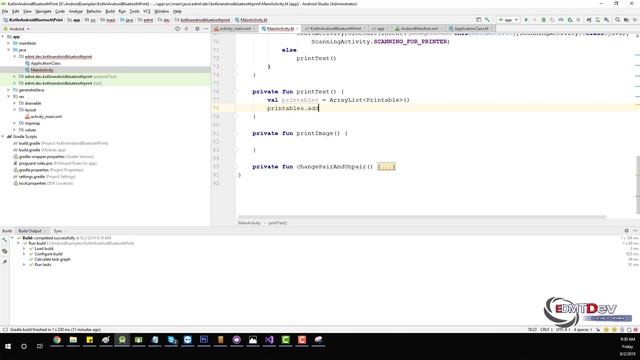Switch to activity_main.xml editor tab
The width and height of the screenshot is (640, 360).
tap(235, 29)
